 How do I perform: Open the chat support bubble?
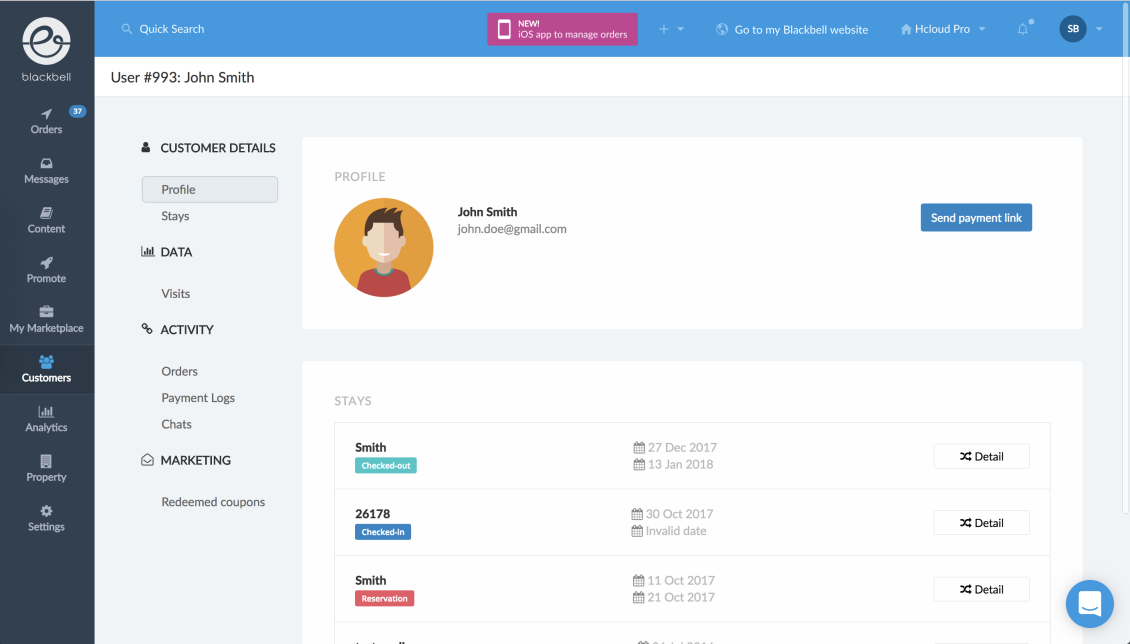pos(1090,604)
